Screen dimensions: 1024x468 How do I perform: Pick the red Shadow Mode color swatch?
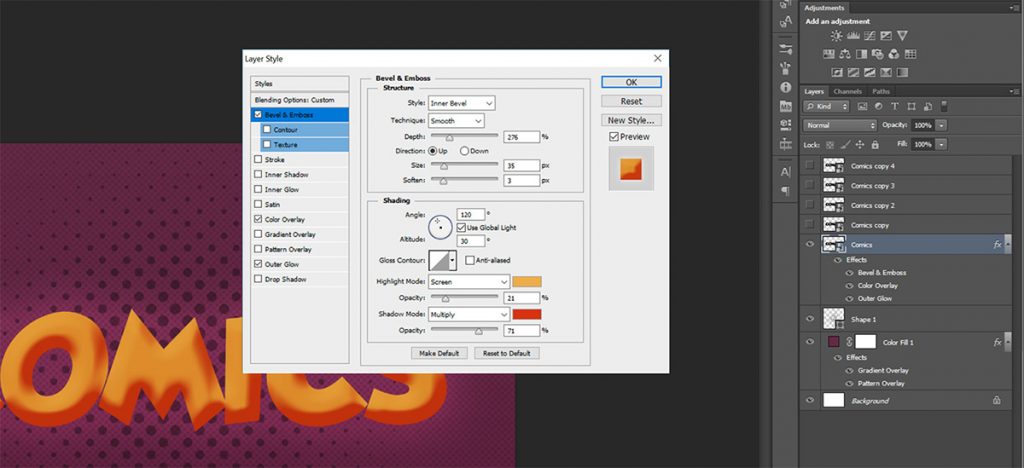tap(527, 314)
